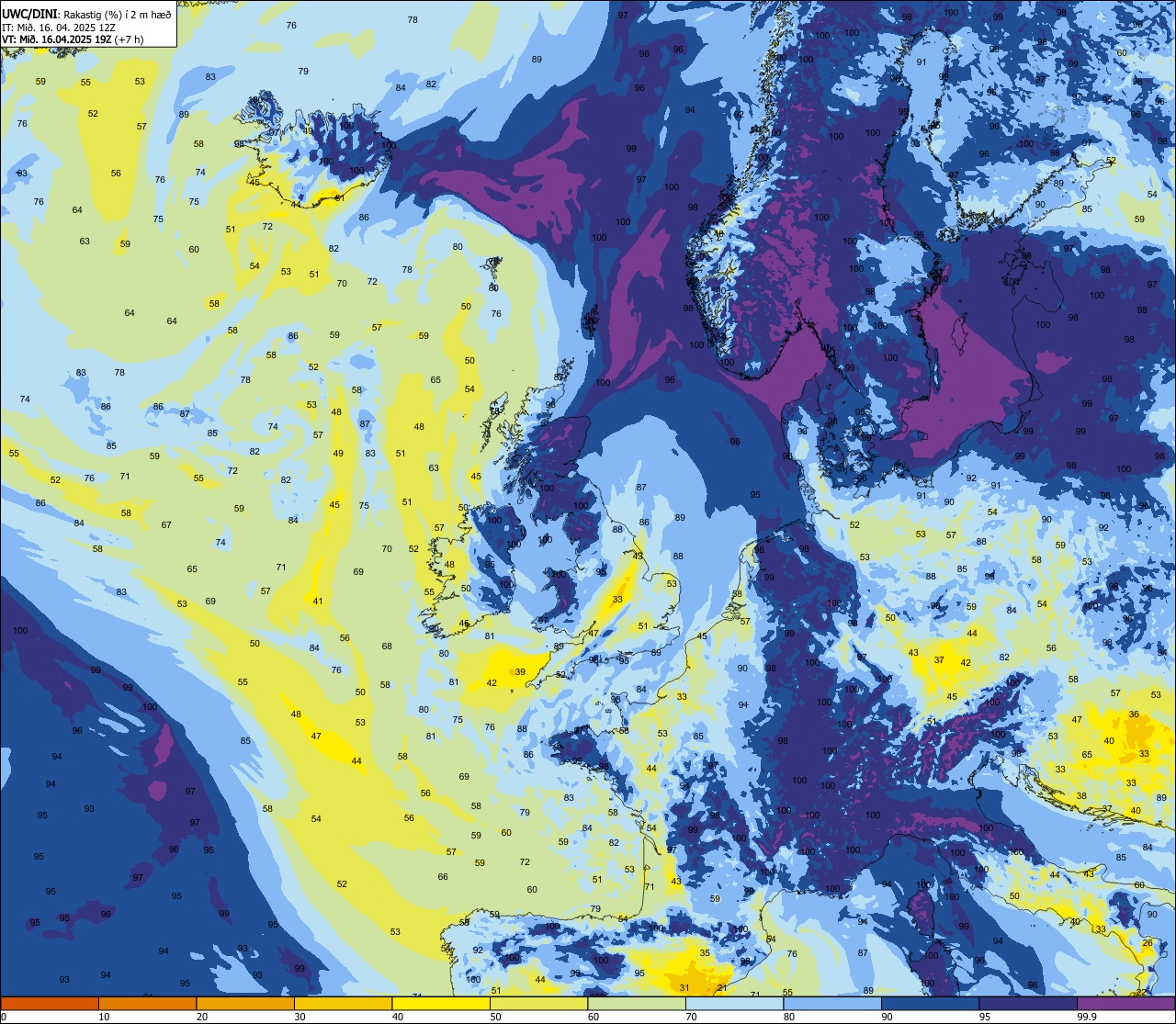The height and width of the screenshot is (1024, 1176).
Task: Click the legend tick label 10
Action: pyautogui.click(x=104, y=1017)
